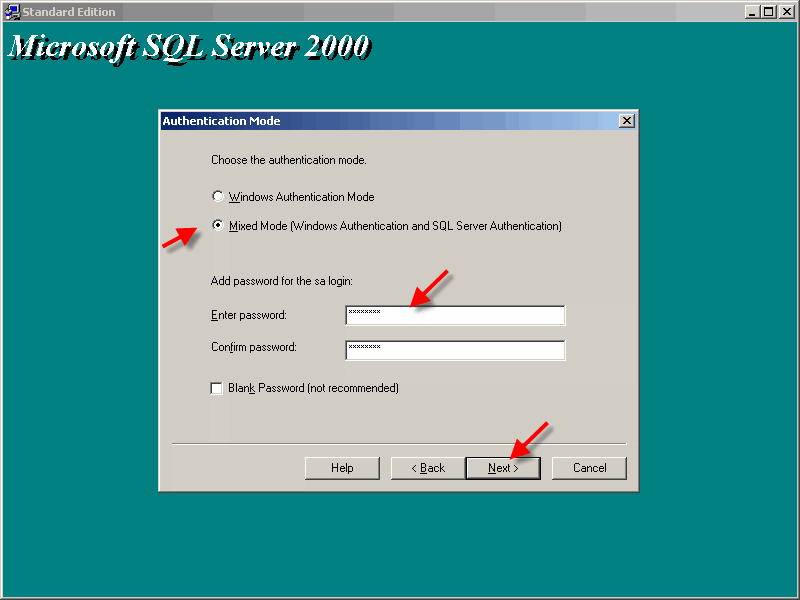
Task: Close the Standard Edition window
Action: click(786, 12)
